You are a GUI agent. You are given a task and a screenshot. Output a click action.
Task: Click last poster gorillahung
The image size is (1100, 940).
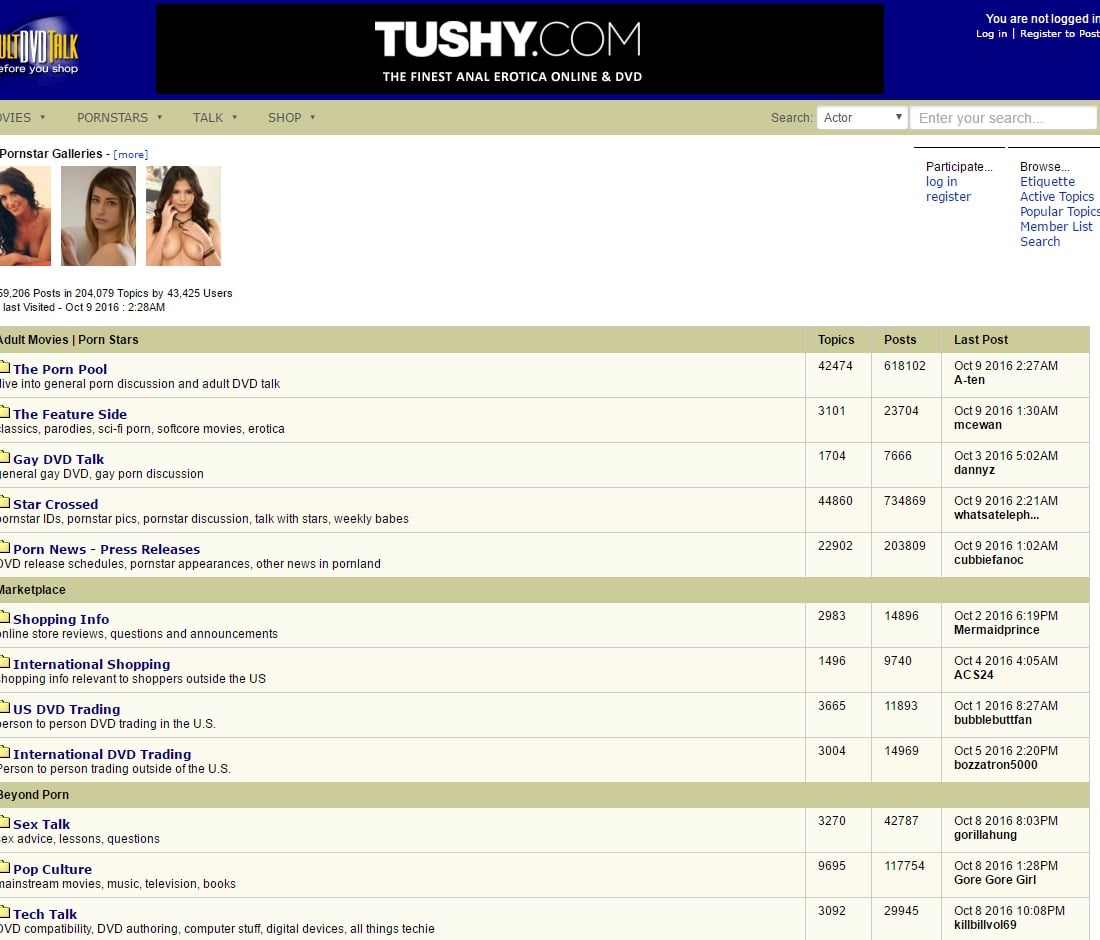tap(986, 835)
